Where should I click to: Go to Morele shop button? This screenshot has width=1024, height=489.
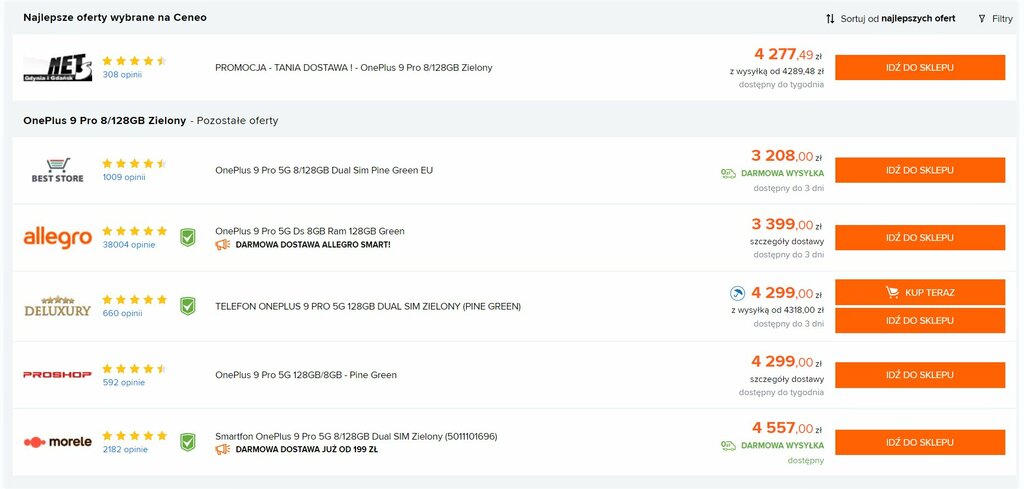click(920, 442)
